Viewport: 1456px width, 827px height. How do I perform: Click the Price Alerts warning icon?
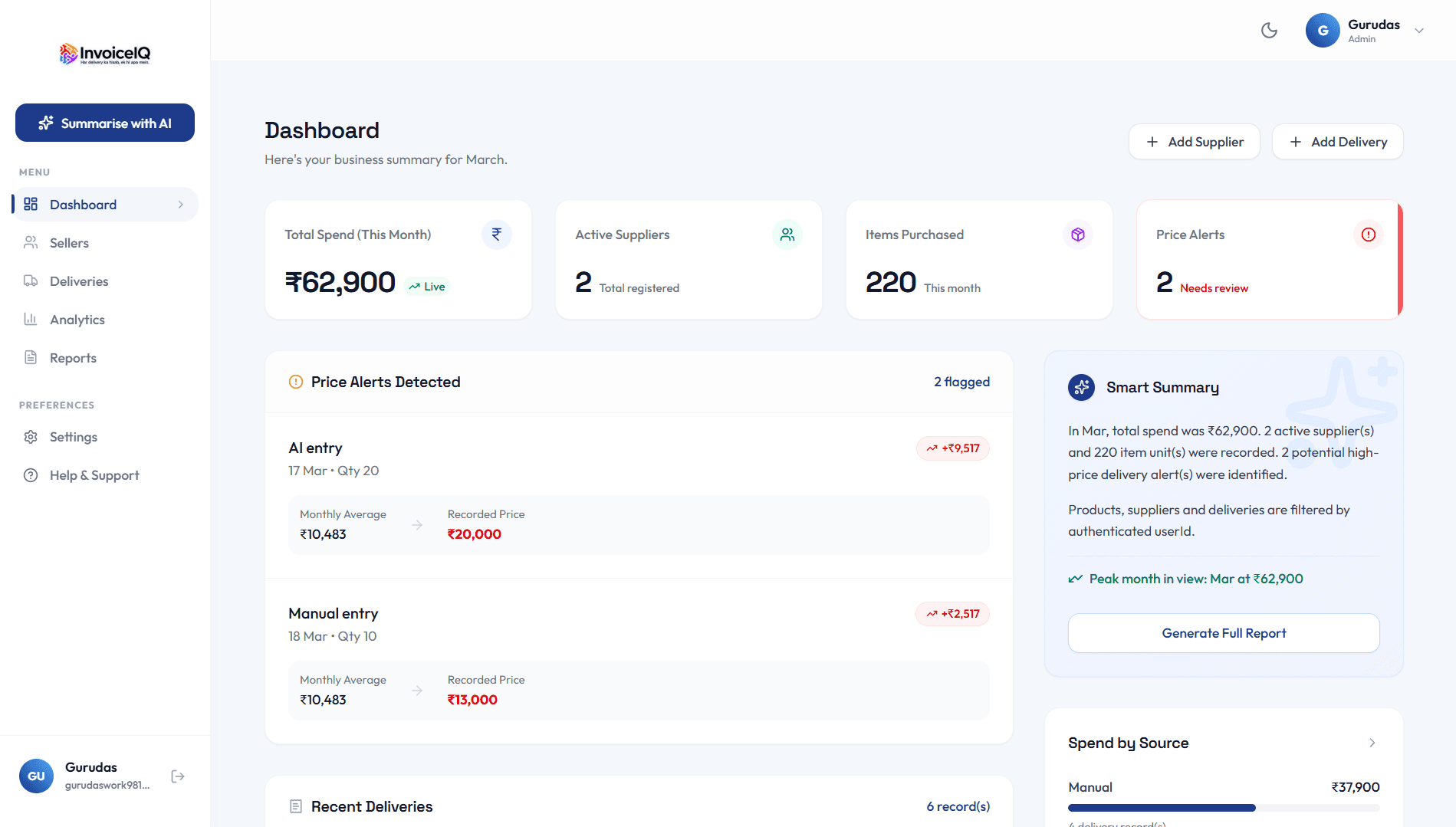(1368, 235)
